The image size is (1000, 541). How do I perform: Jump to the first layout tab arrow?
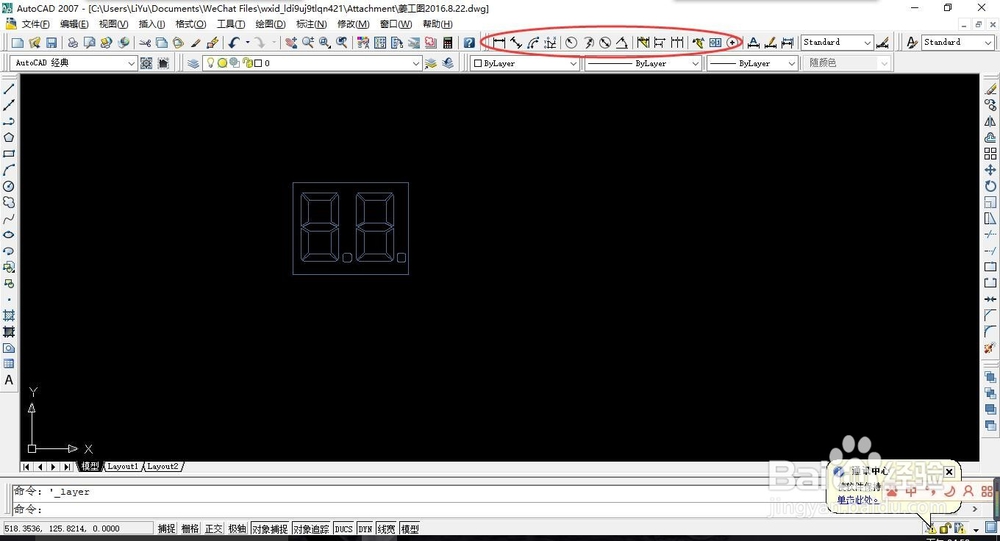26,467
